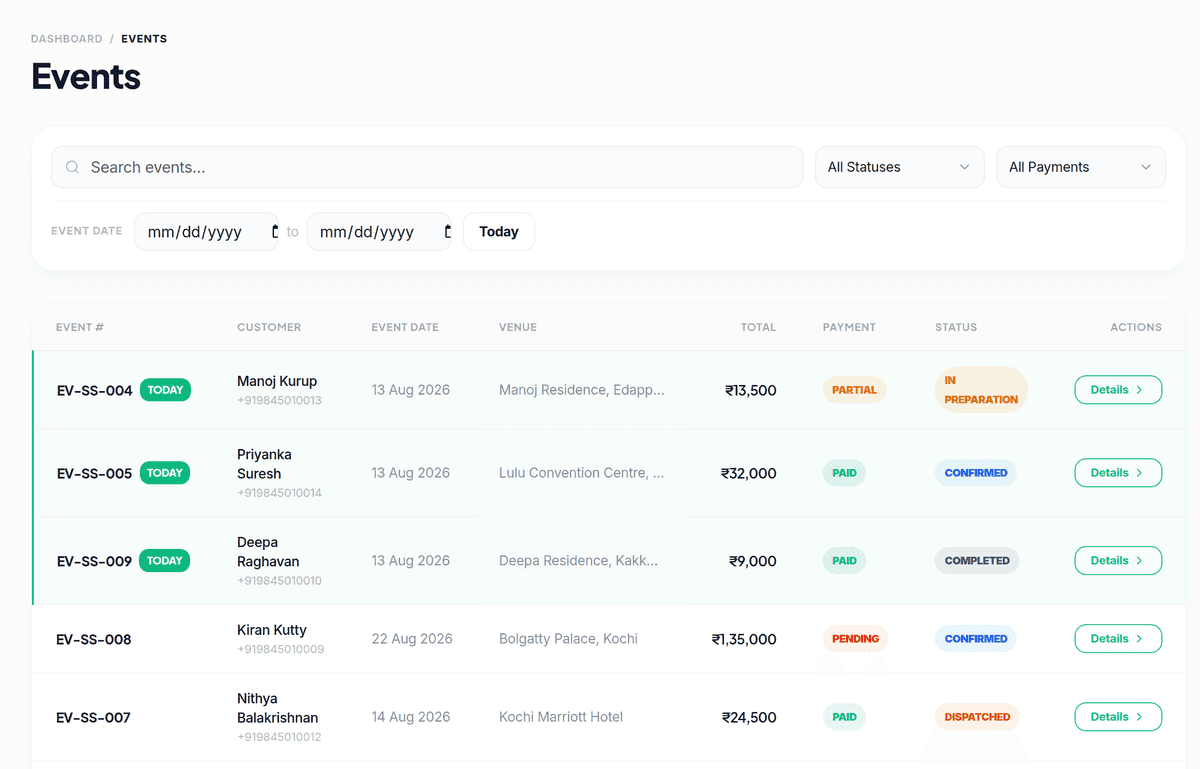Click PAID badge in EV-SS-007 row
This screenshot has height=769, width=1200.
click(845, 717)
